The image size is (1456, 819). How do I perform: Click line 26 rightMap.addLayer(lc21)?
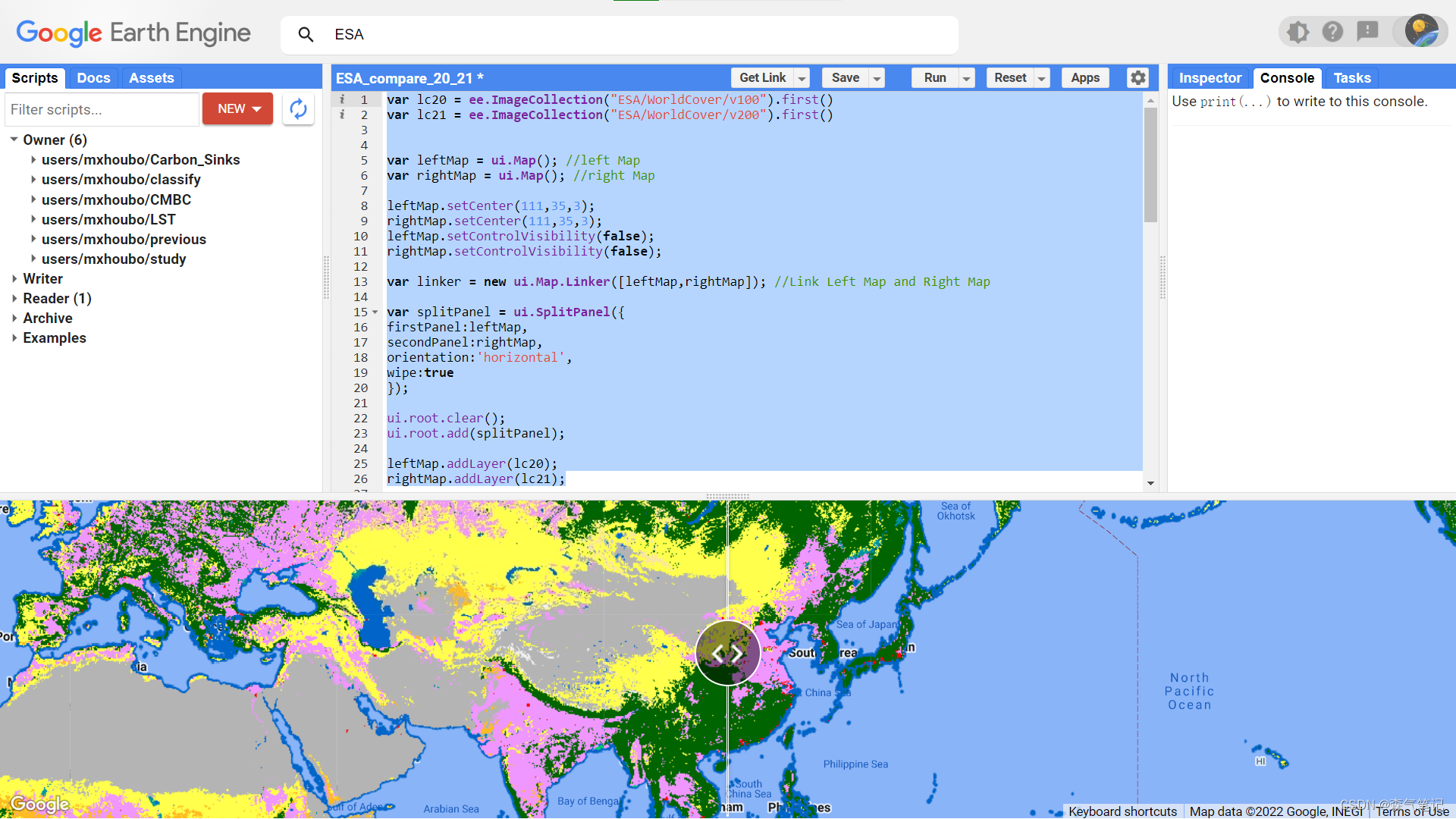[x=475, y=479]
